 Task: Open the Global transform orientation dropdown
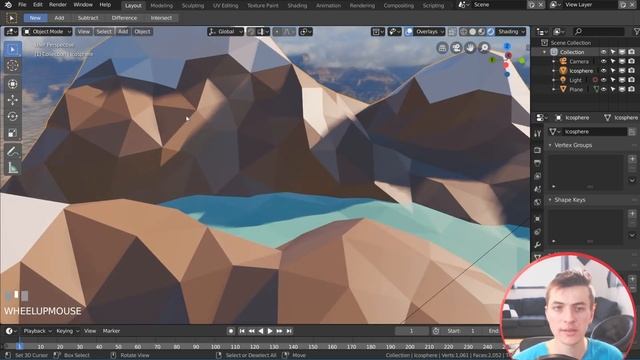tap(225, 31)
